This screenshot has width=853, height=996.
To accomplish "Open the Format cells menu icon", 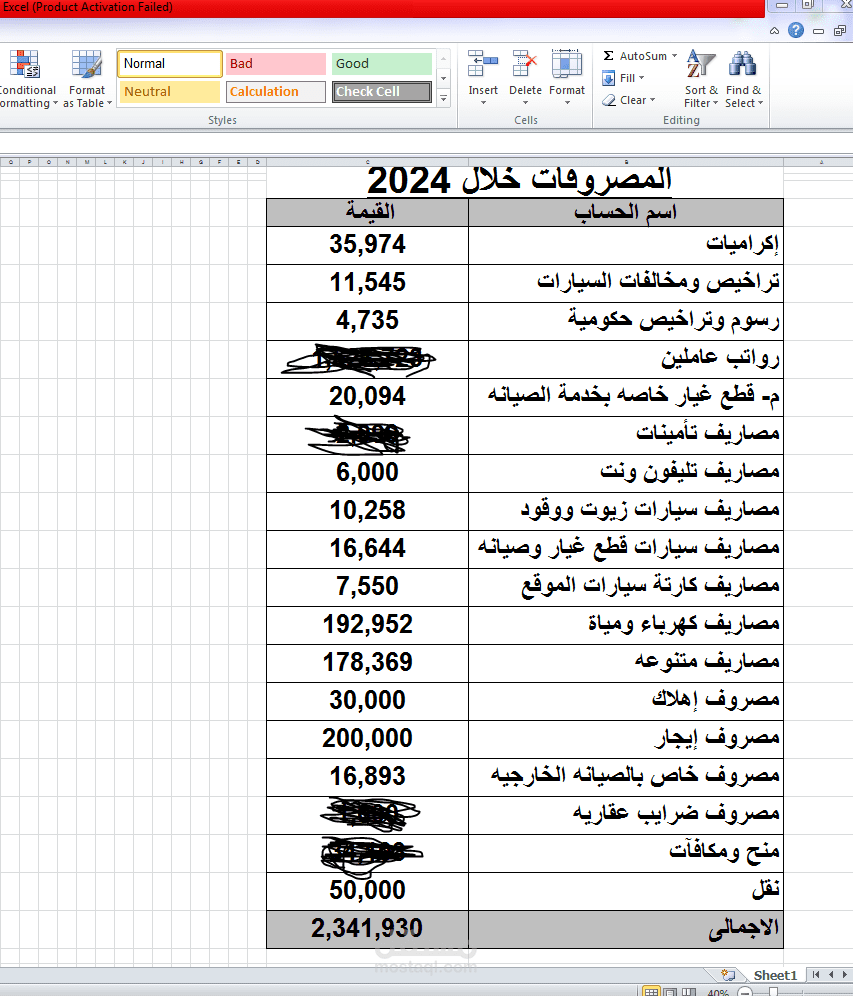I will coord(567,64).
